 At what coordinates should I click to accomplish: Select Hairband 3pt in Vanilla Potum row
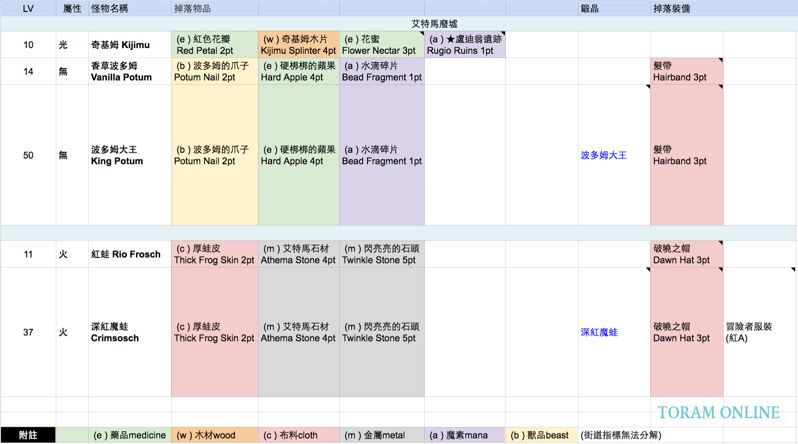(x=687, y=71)
